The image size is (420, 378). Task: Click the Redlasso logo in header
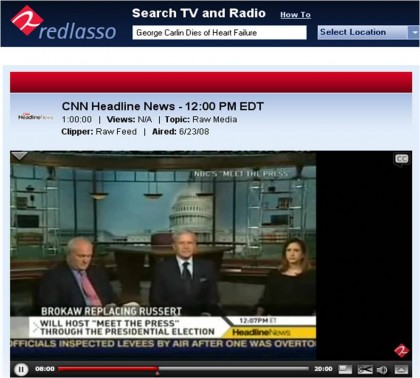point(63,23)
